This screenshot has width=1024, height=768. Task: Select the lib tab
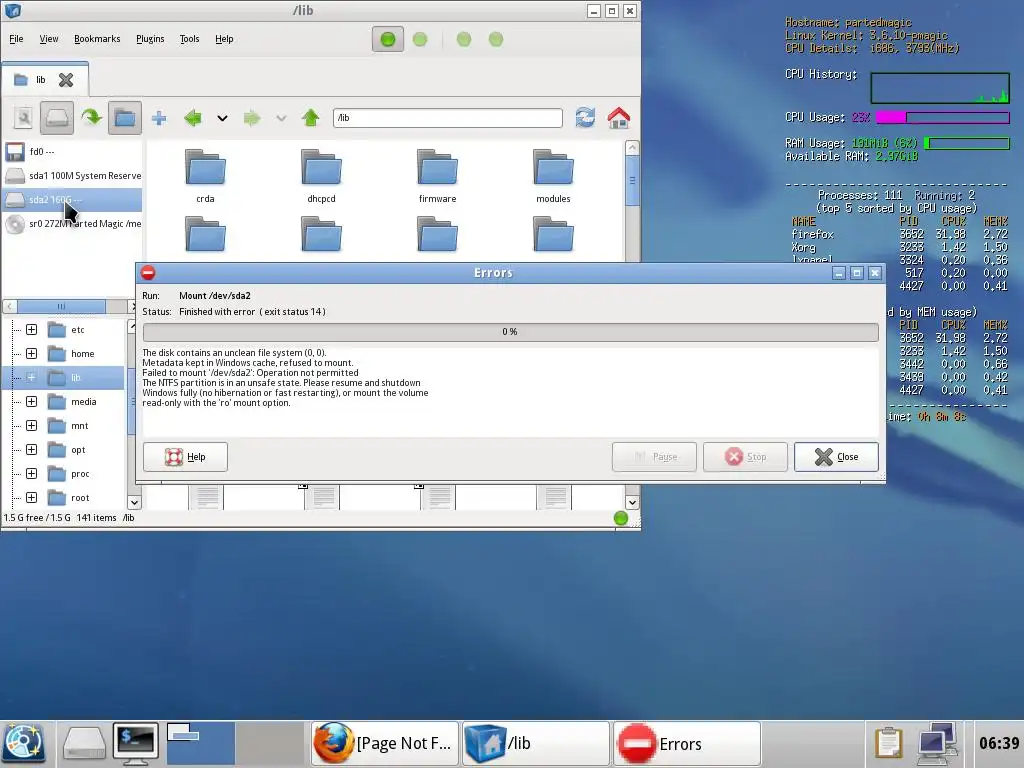click(40, 80)
